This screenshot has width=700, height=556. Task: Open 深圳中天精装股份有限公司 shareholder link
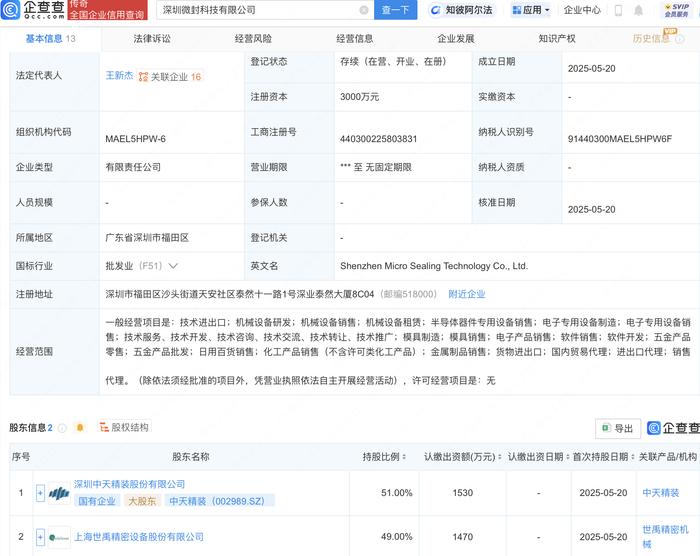129,484
